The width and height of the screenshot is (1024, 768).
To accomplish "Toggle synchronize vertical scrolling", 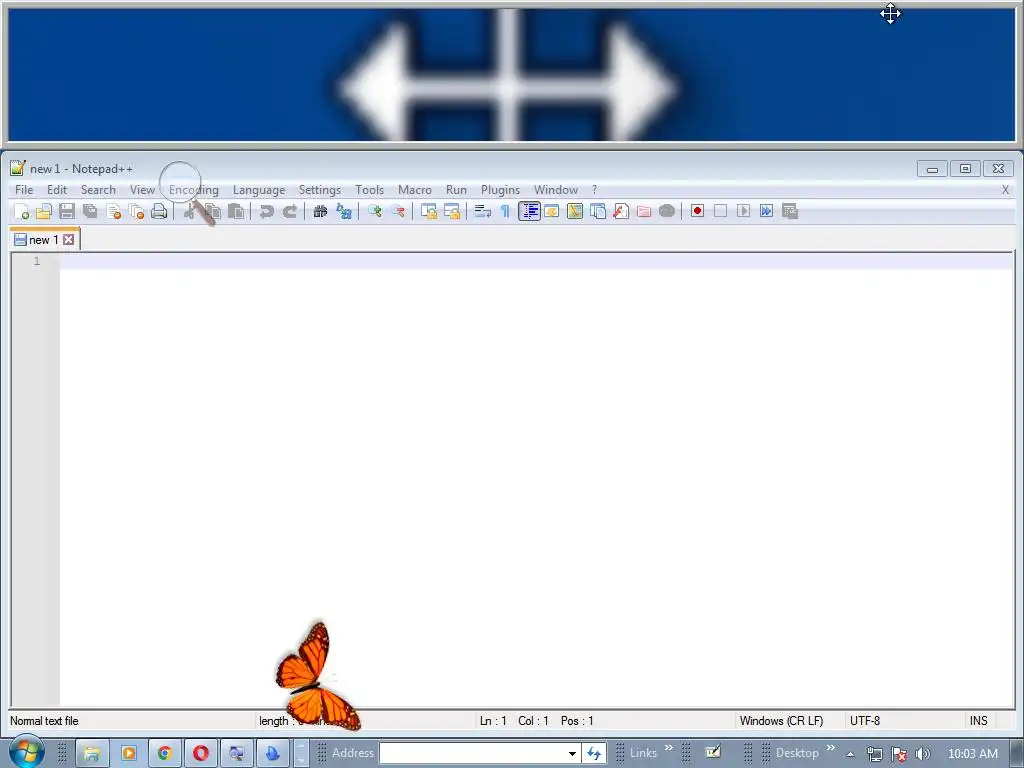I will pos(429,211).
